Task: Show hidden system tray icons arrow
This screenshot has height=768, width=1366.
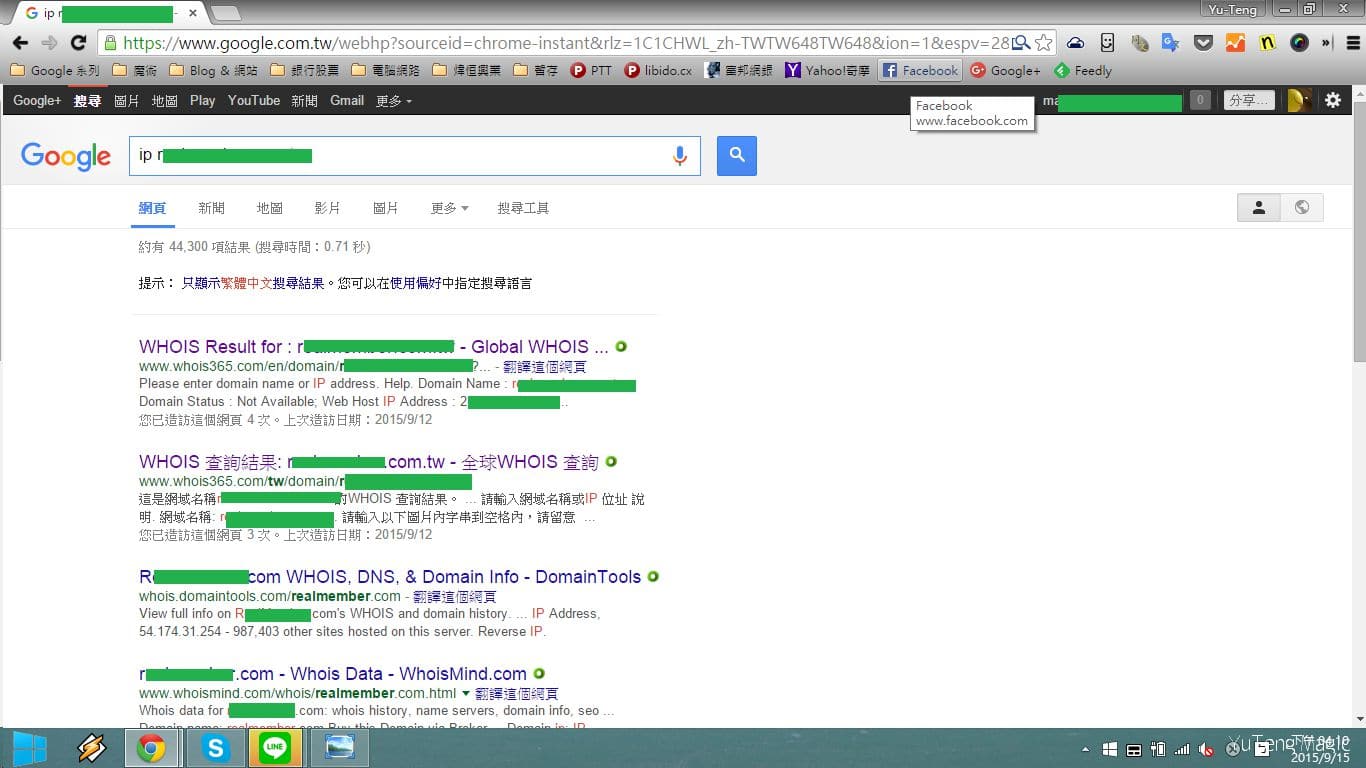Action: point(1086,749)
